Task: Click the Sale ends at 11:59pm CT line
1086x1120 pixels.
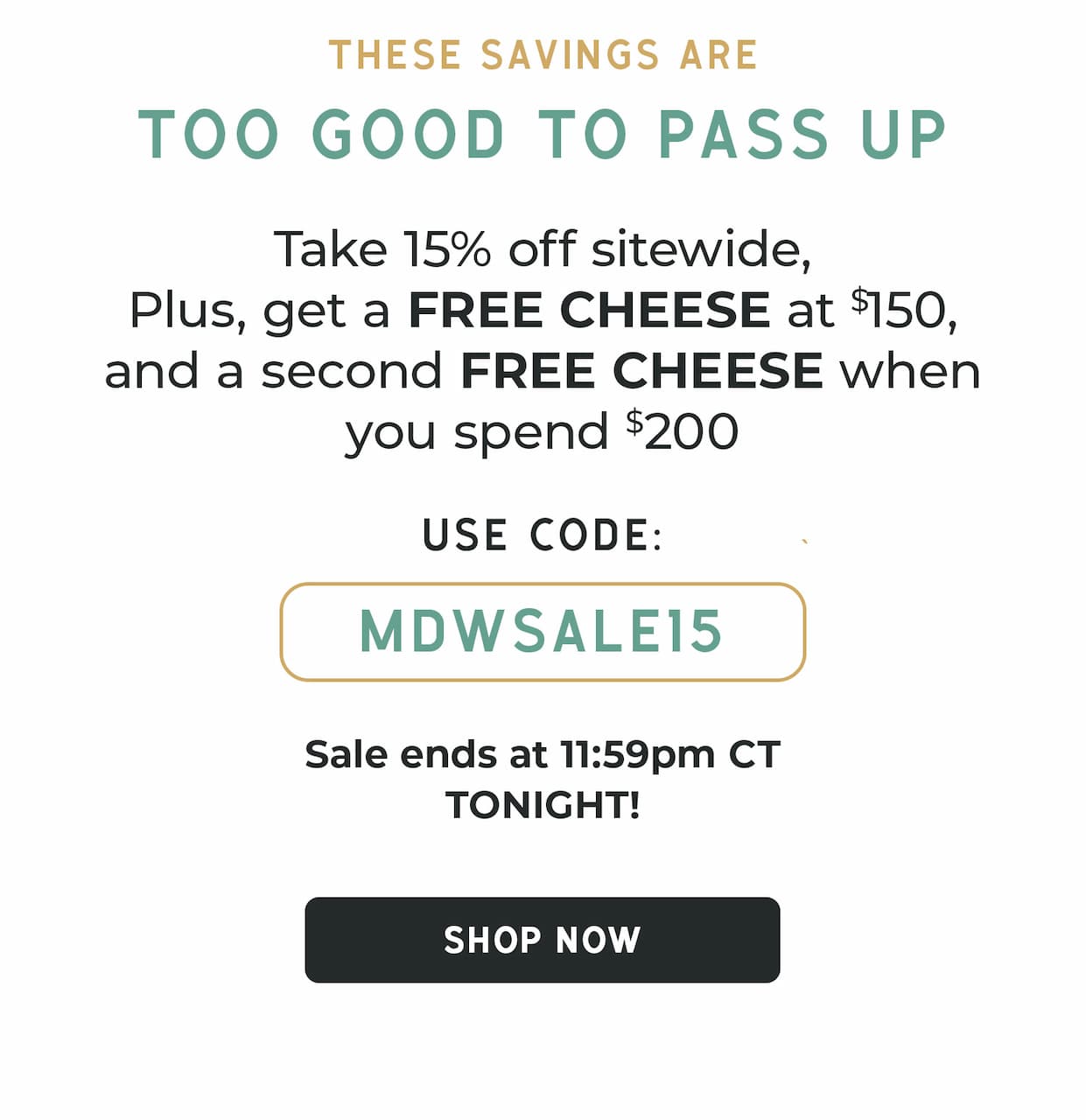Action: coord(543,754)
